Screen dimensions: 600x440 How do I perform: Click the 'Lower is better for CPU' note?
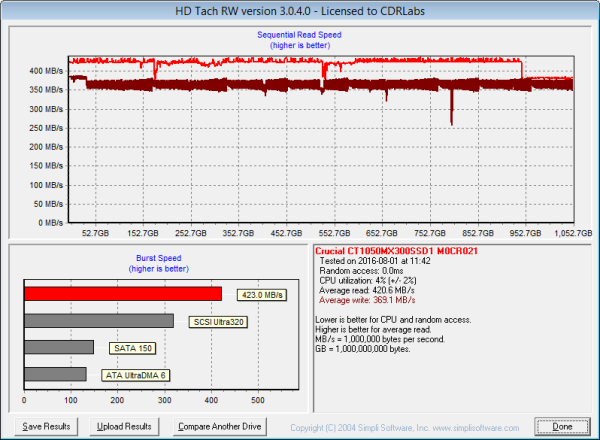click(393, 320)
